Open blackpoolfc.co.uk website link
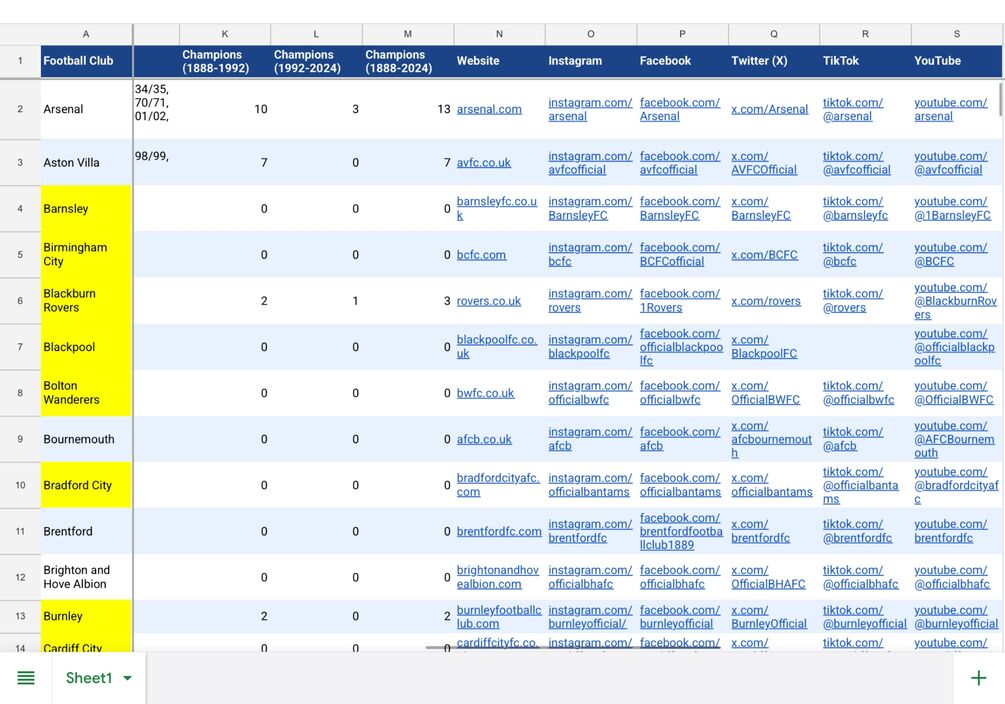 click(497, 347)
